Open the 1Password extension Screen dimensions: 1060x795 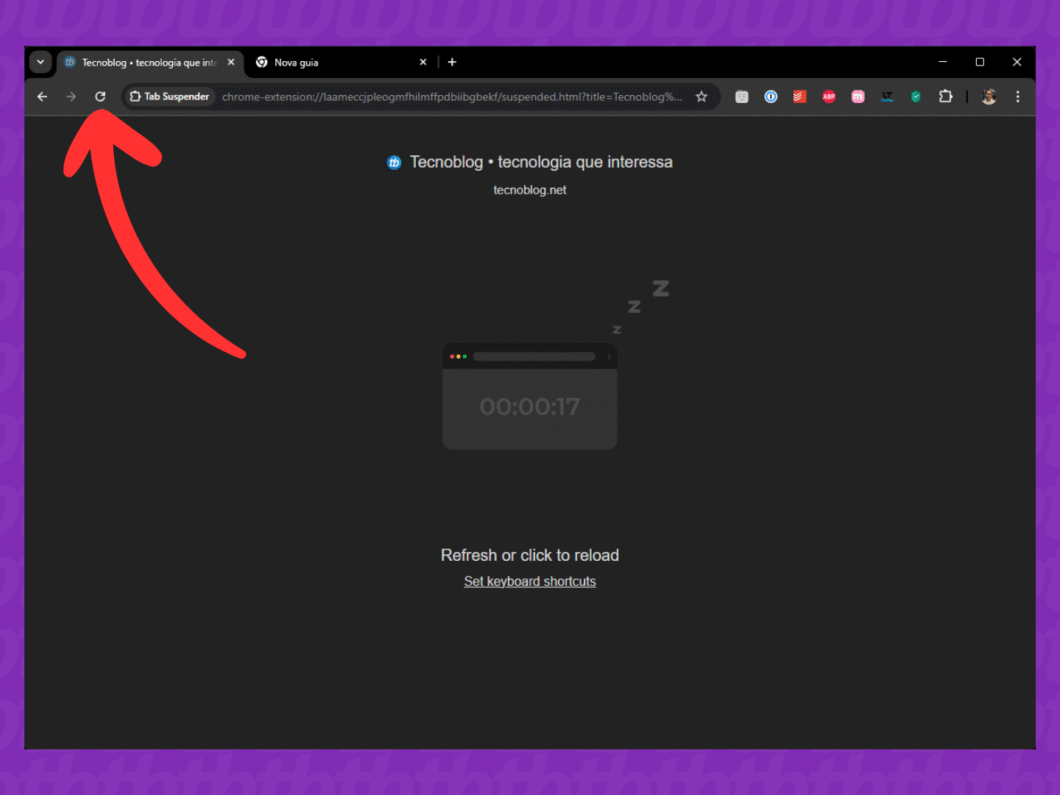click(771, 97)
